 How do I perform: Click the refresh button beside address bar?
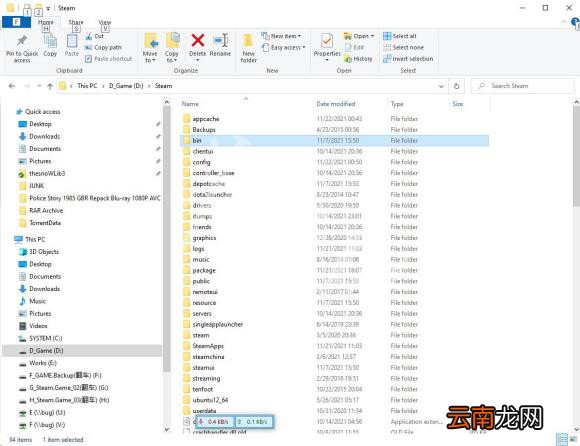[456, 86]
